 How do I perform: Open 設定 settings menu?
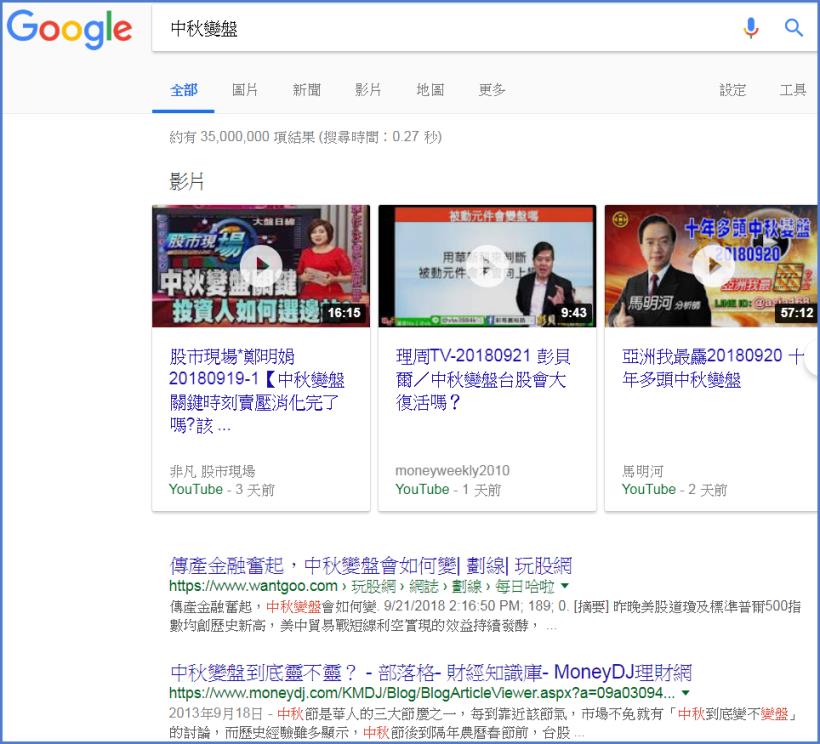[732, 90]
